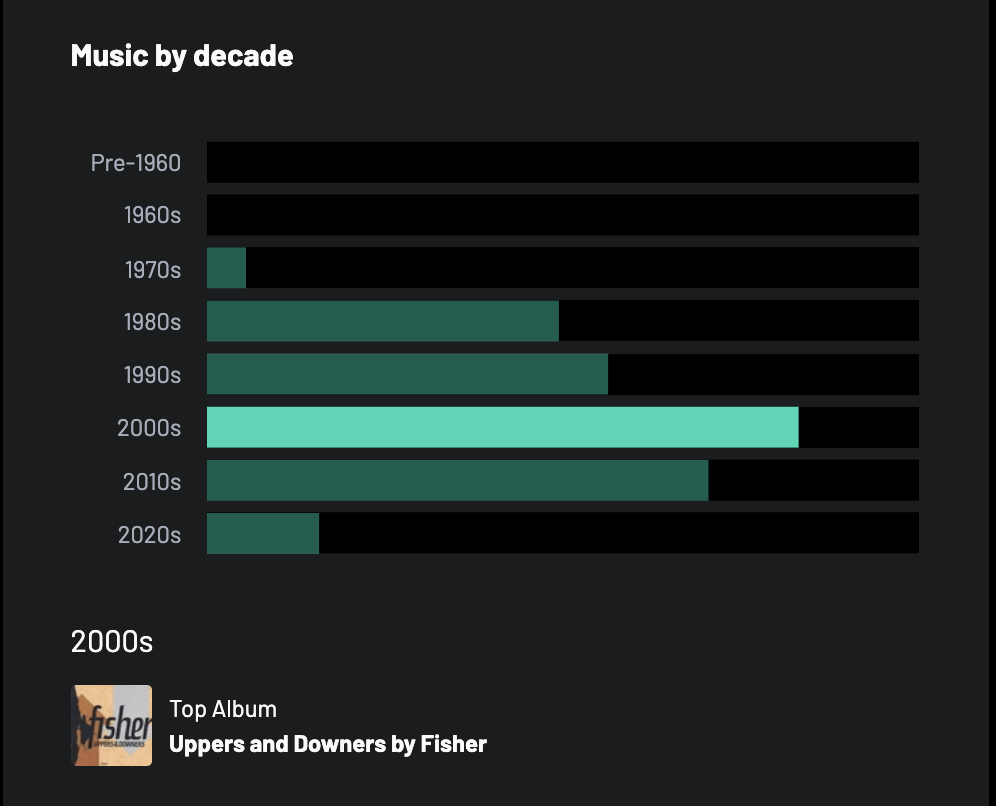Select the highlighted 2000s bar
The image size is (996, 806).
(502, 427)
